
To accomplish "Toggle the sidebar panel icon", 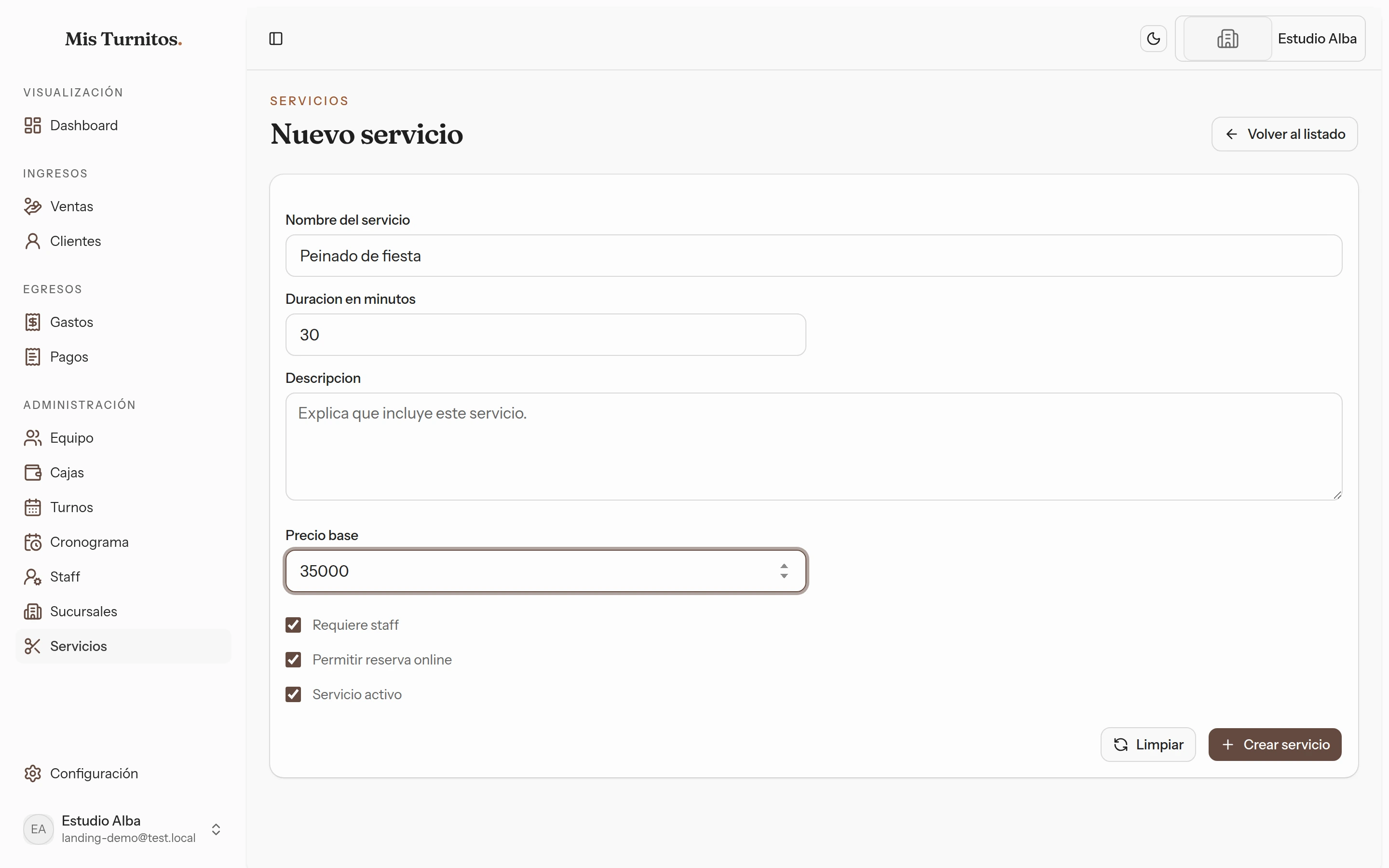I will point(275,39).
